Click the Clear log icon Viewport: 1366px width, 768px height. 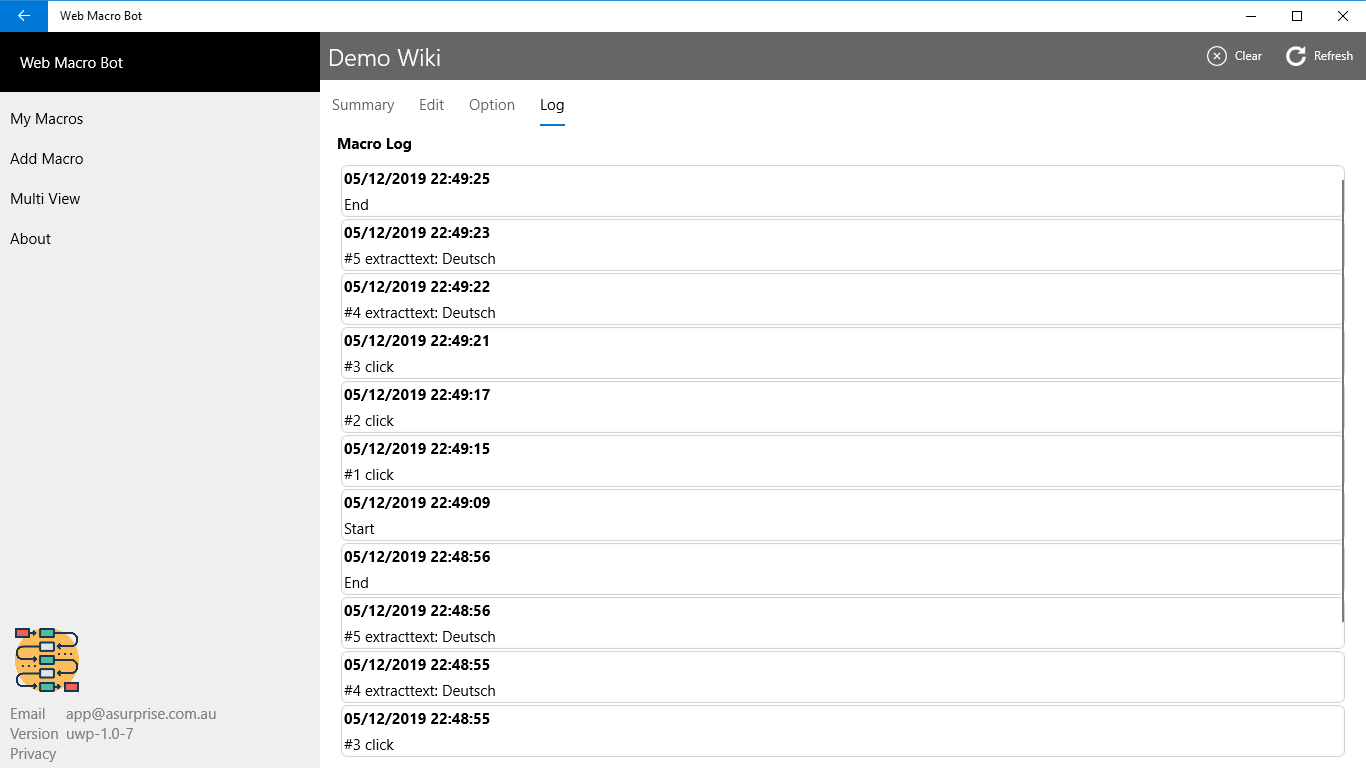pos(1217,56)
